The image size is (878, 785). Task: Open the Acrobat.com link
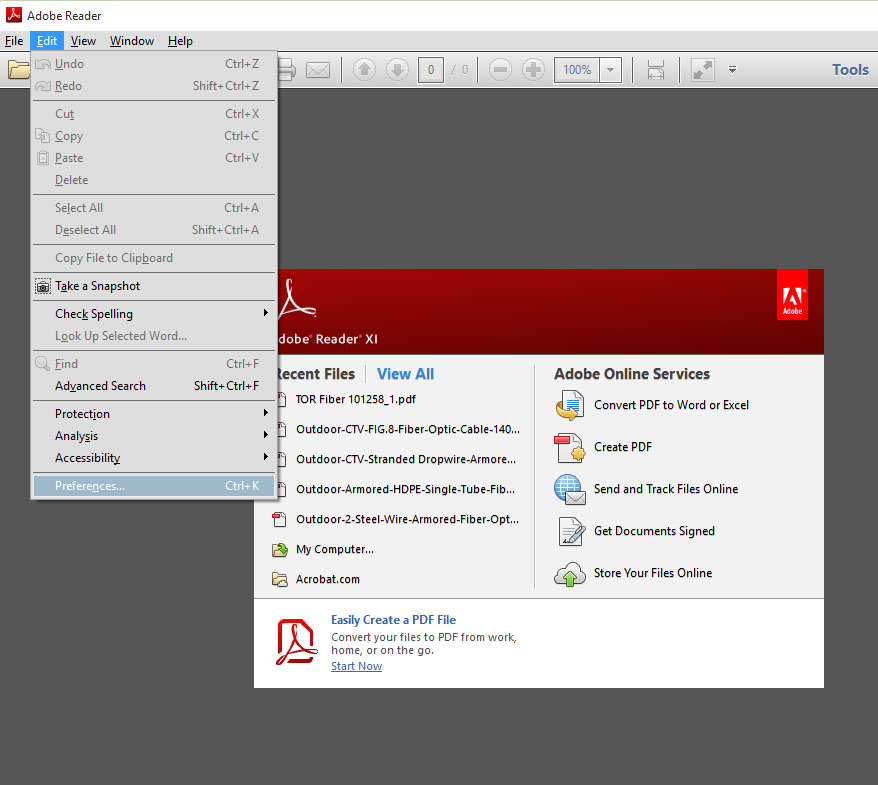[x=328, y=579]
